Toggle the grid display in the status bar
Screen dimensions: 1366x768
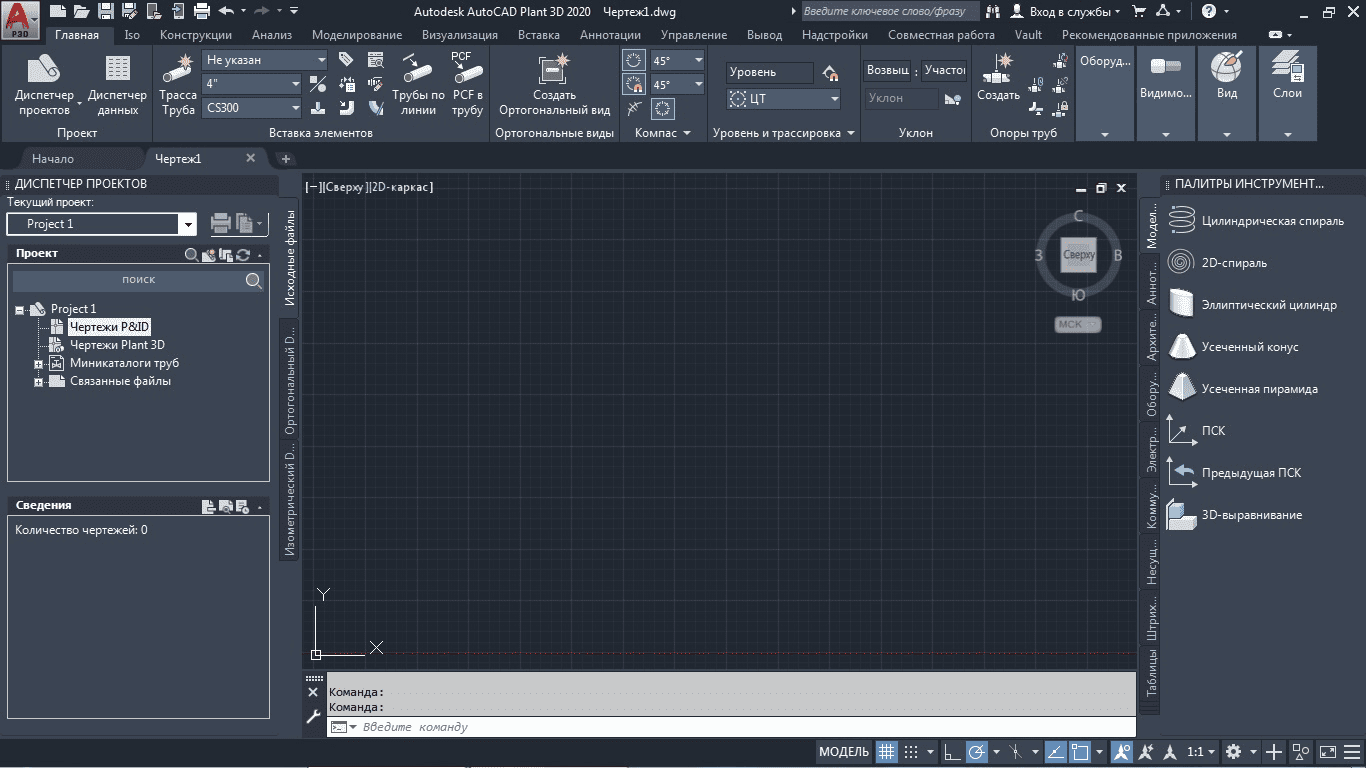(x=887, y=752)
